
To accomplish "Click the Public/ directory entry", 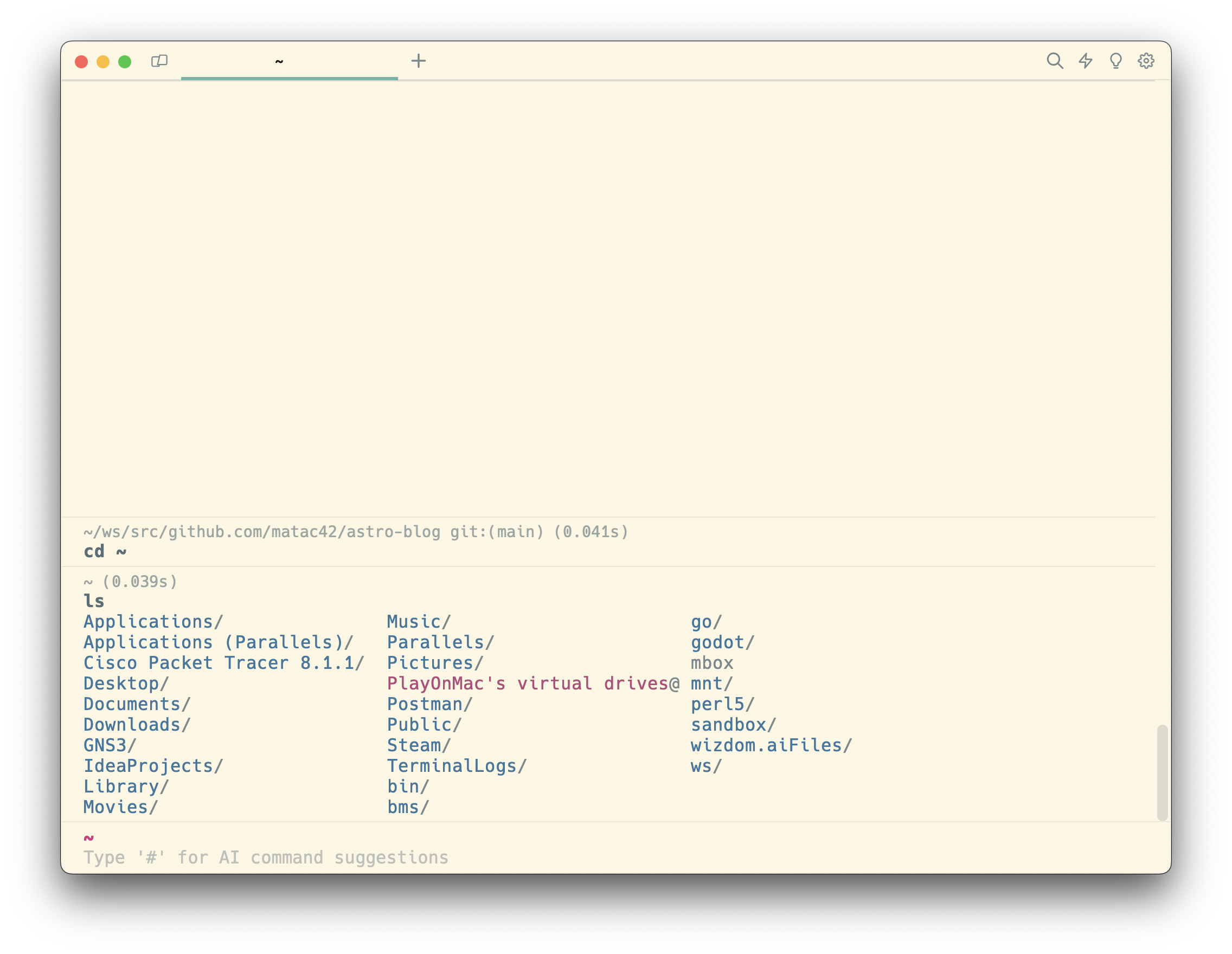I will tap(425, 725).
